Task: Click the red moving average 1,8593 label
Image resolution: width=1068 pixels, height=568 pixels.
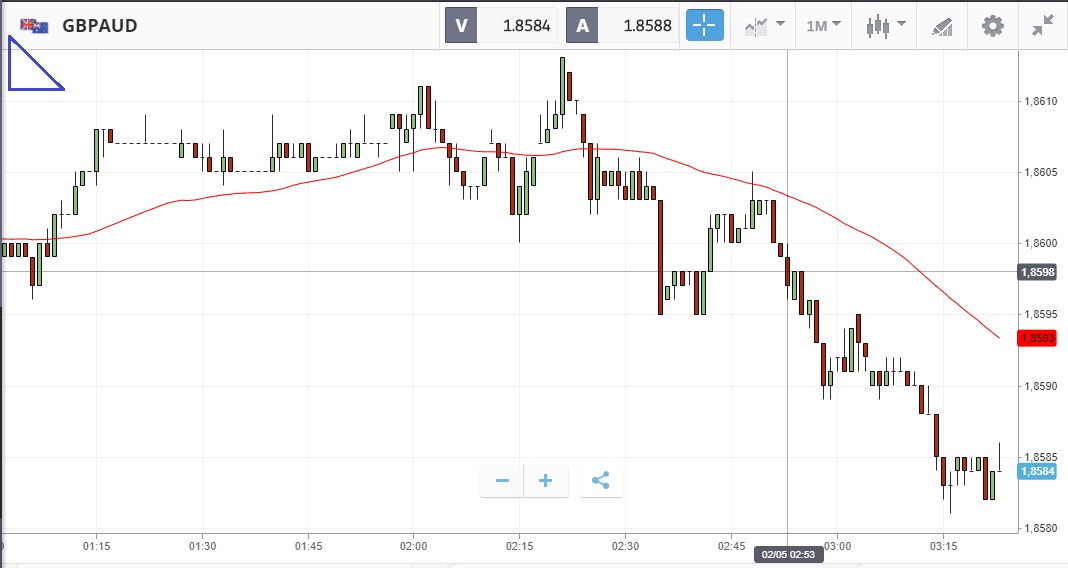Action: point(1037,338)
